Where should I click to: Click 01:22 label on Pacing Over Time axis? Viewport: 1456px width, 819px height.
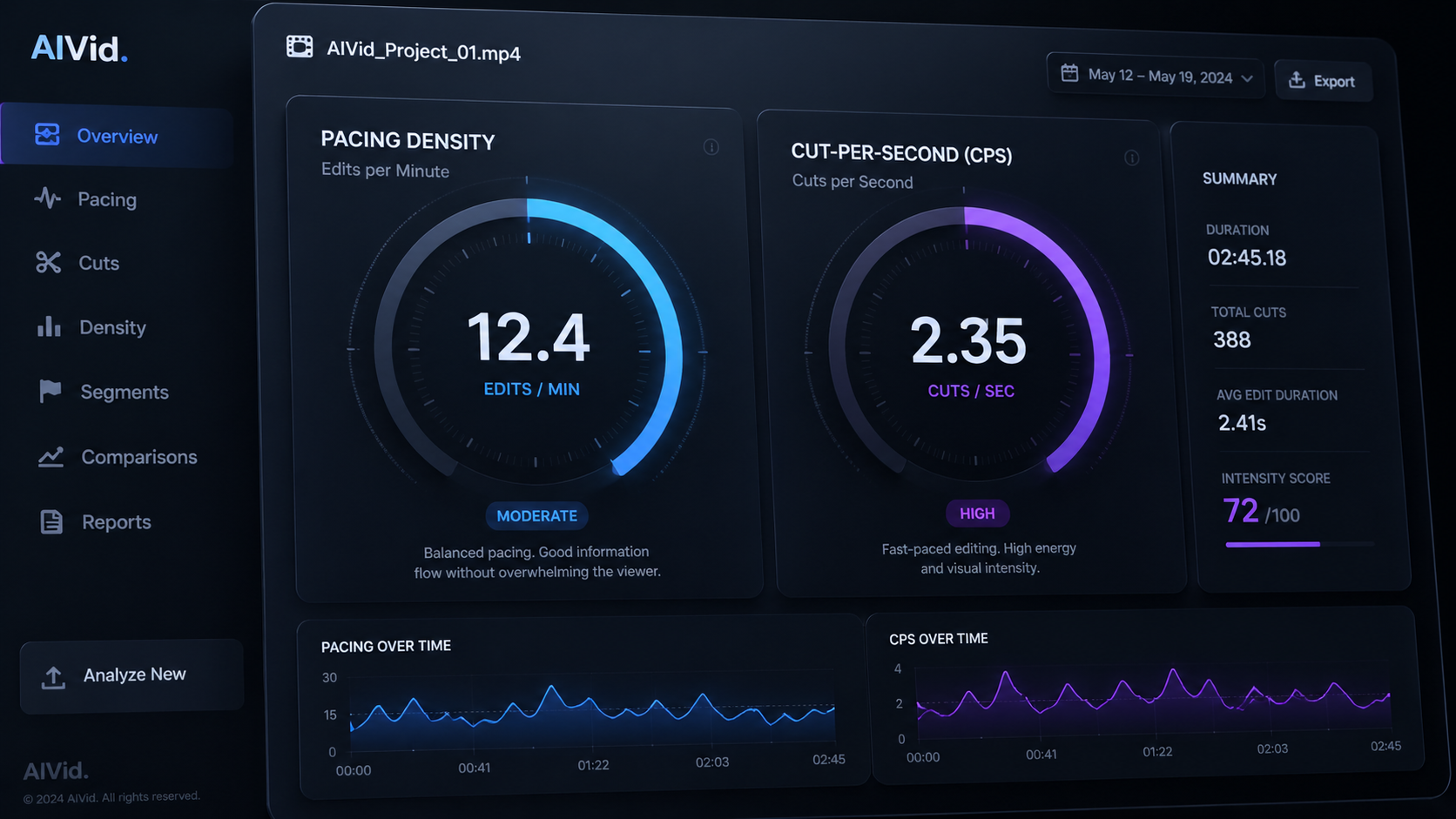pos(593,765)
